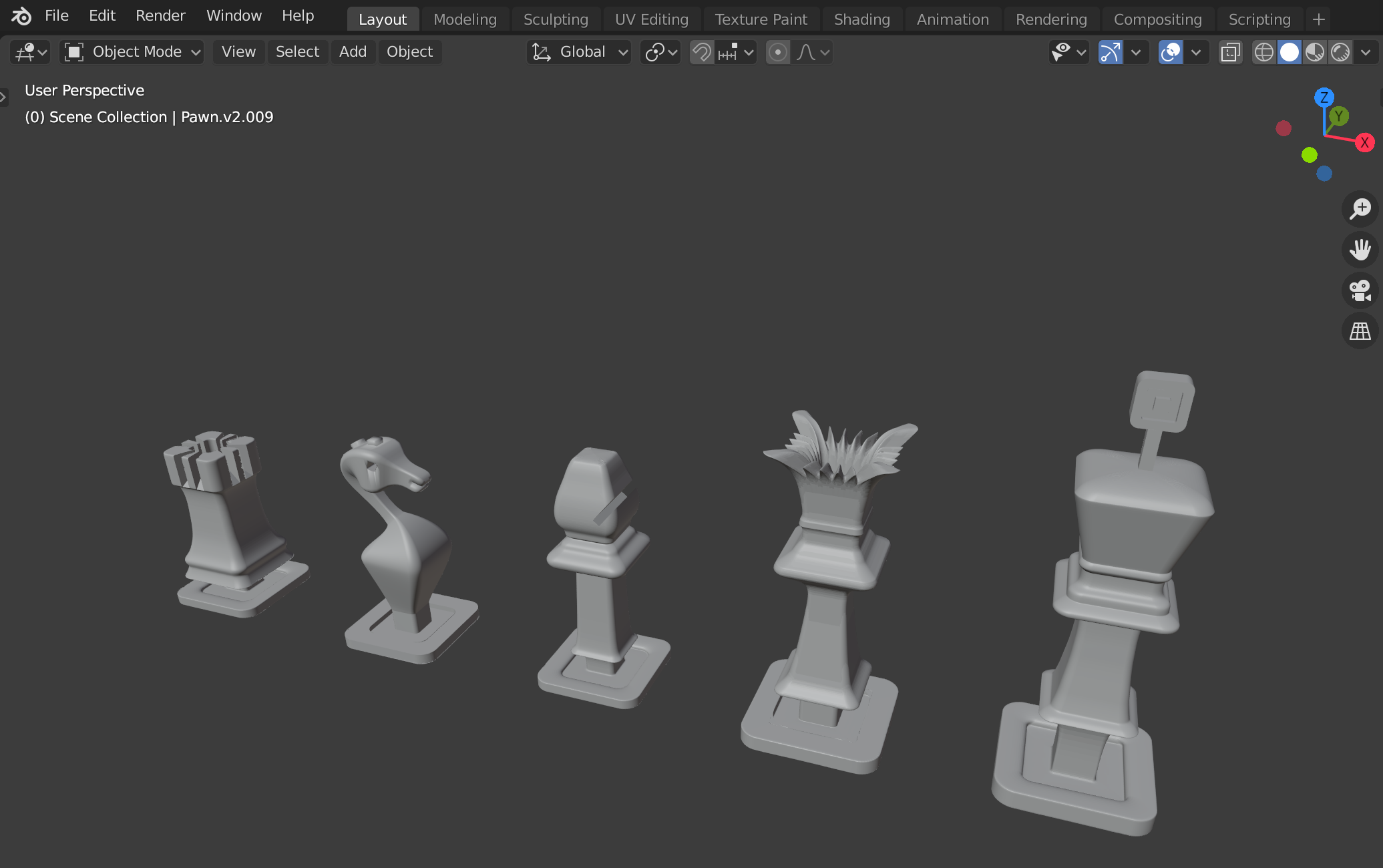Image resolution: width=1383 pixels, height=868 pixels.
Task: Toggle X-ray render visibility mode
Action: click(x=1231, y=51)
